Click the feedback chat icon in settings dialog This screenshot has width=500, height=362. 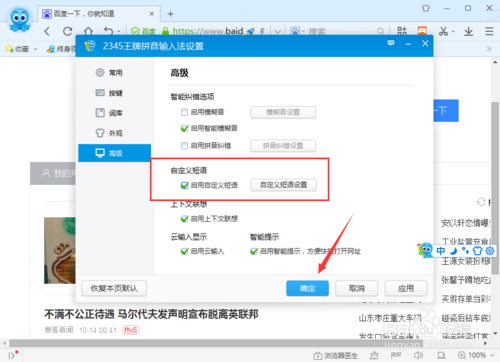click(x=391, y=44)
